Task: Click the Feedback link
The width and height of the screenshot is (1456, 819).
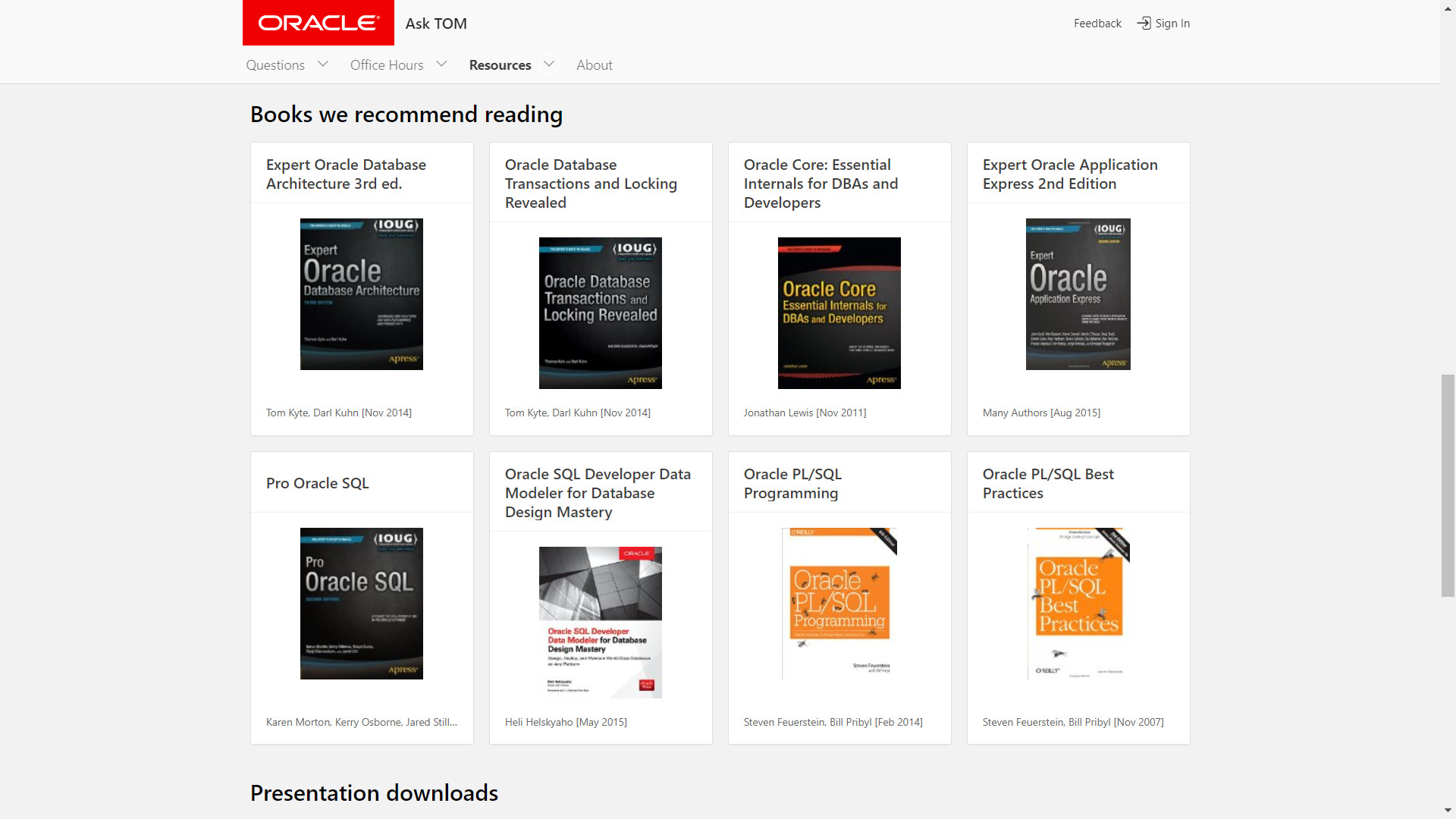Action: 1097,24
